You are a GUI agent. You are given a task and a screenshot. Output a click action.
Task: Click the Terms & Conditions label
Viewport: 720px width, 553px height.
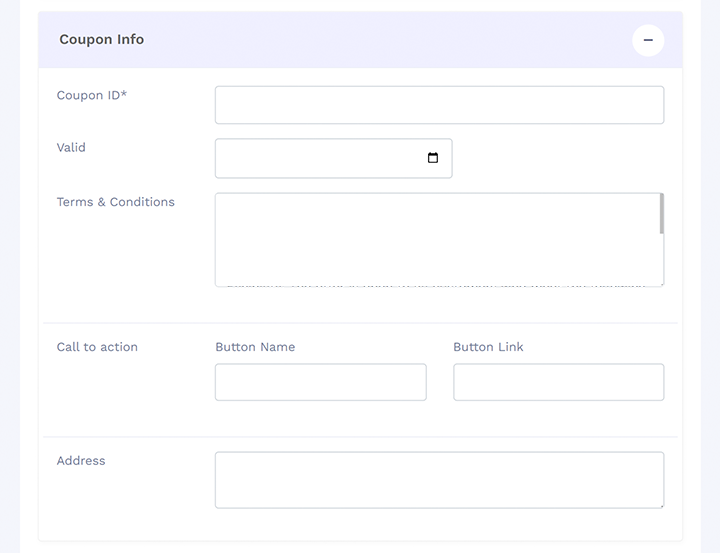(115, 202)
